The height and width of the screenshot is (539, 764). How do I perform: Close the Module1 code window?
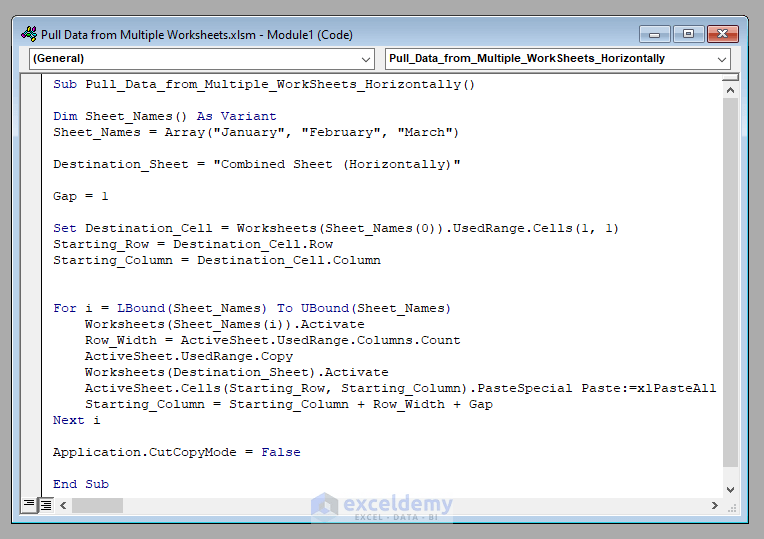tap(723, 34)
